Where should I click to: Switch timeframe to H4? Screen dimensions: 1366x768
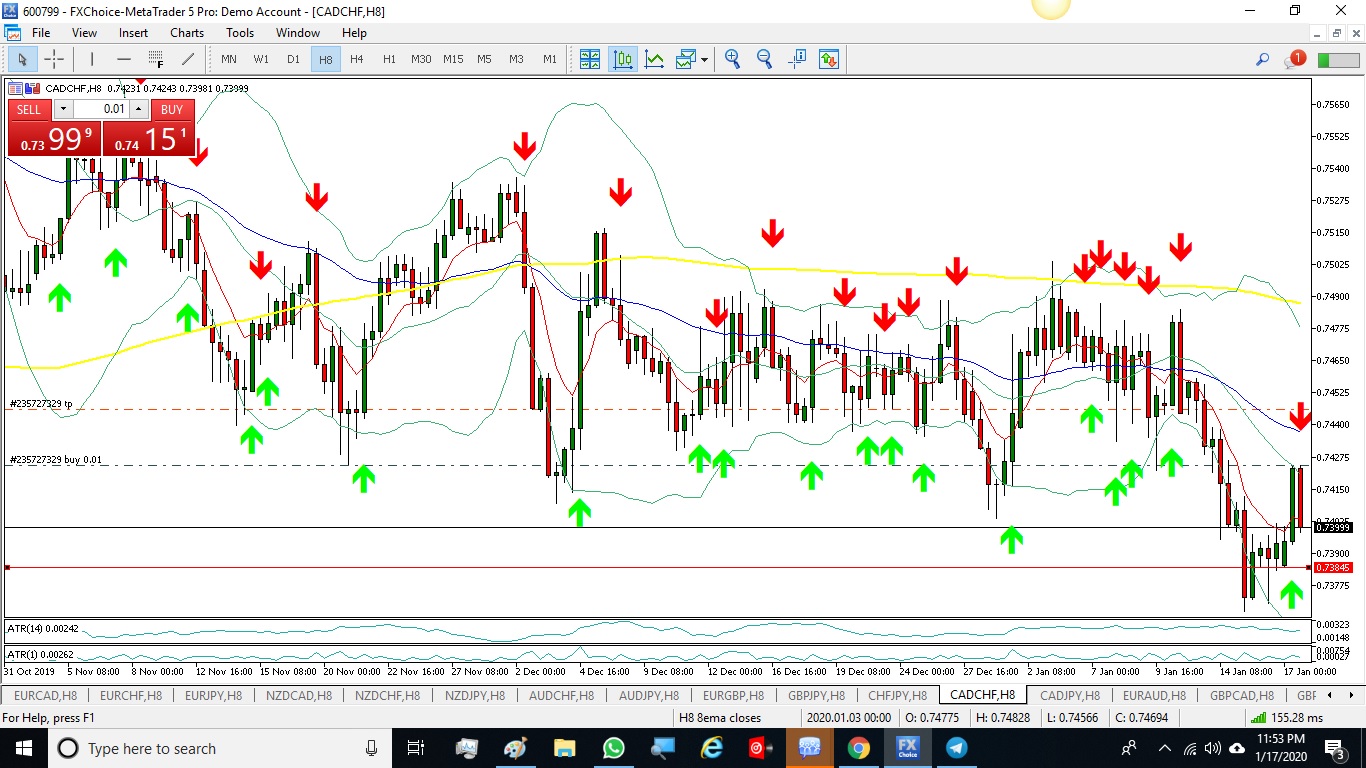coord(357,59)
